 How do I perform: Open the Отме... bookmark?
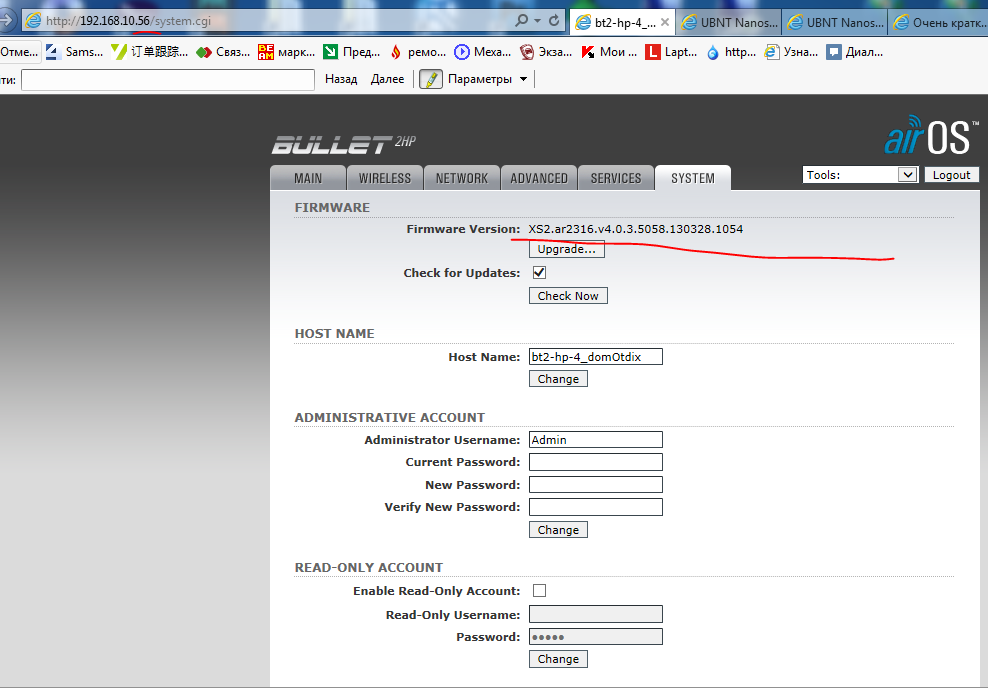[x=20, y=52]
